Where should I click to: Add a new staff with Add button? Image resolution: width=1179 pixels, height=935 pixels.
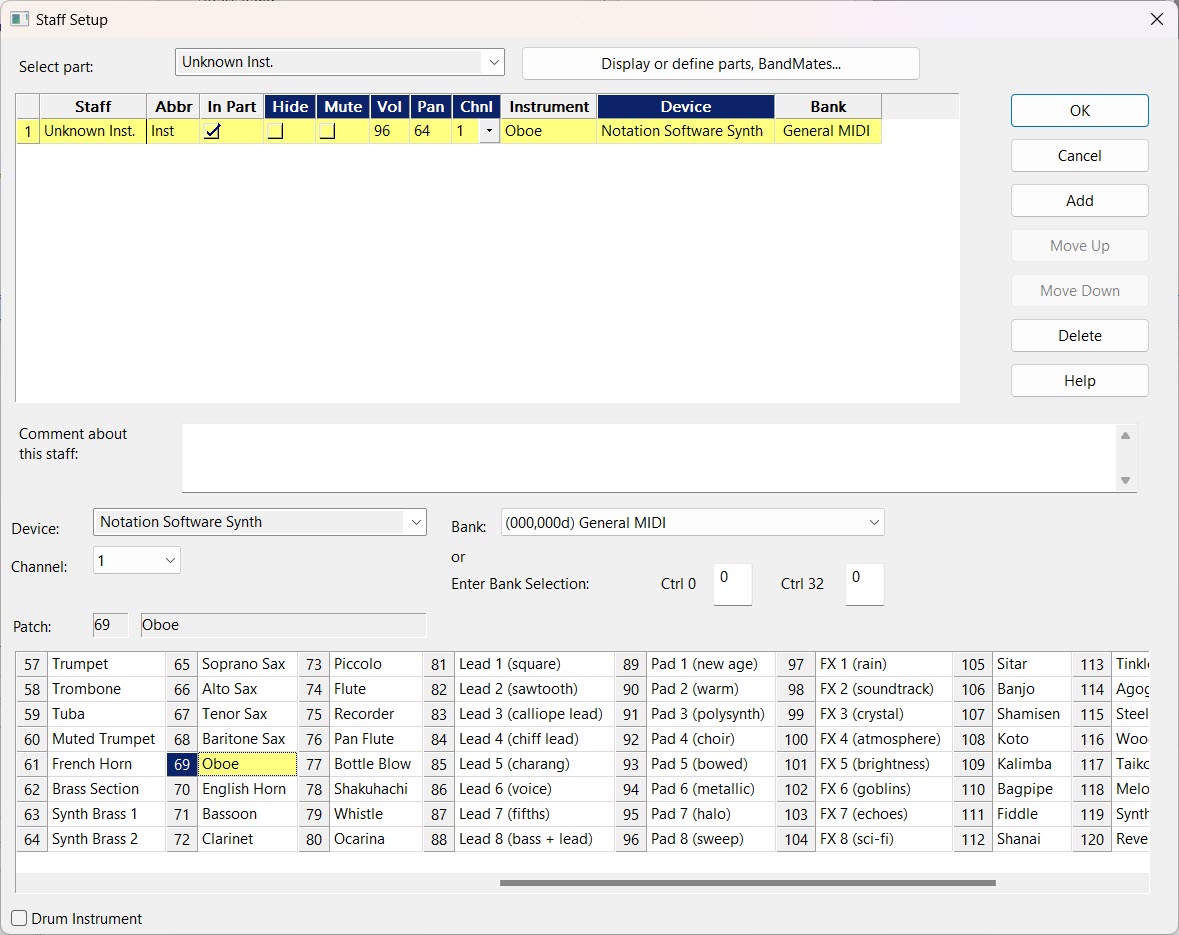pyautogui.click(x=1079, y=200)
